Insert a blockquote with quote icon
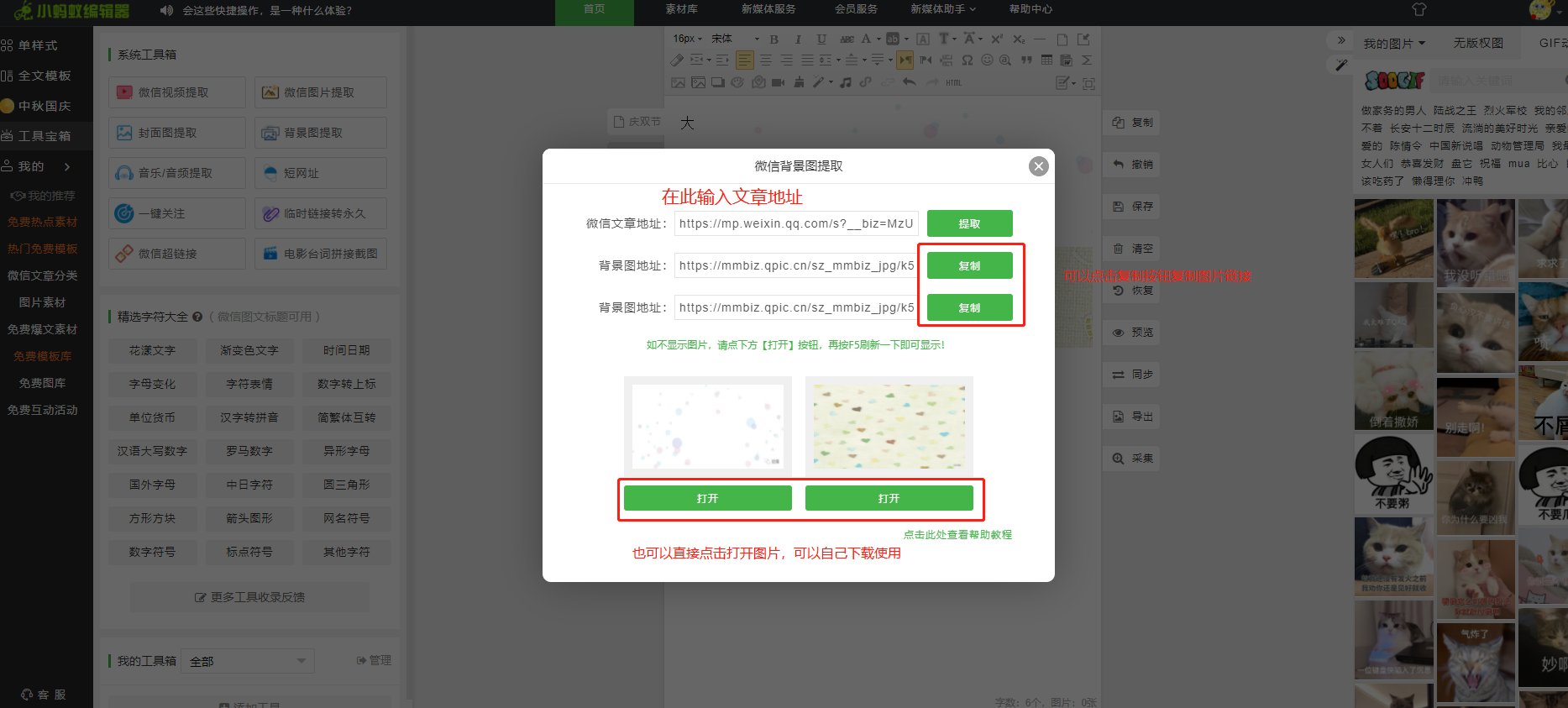1568x708 pixels. (x=1026, y=60)
